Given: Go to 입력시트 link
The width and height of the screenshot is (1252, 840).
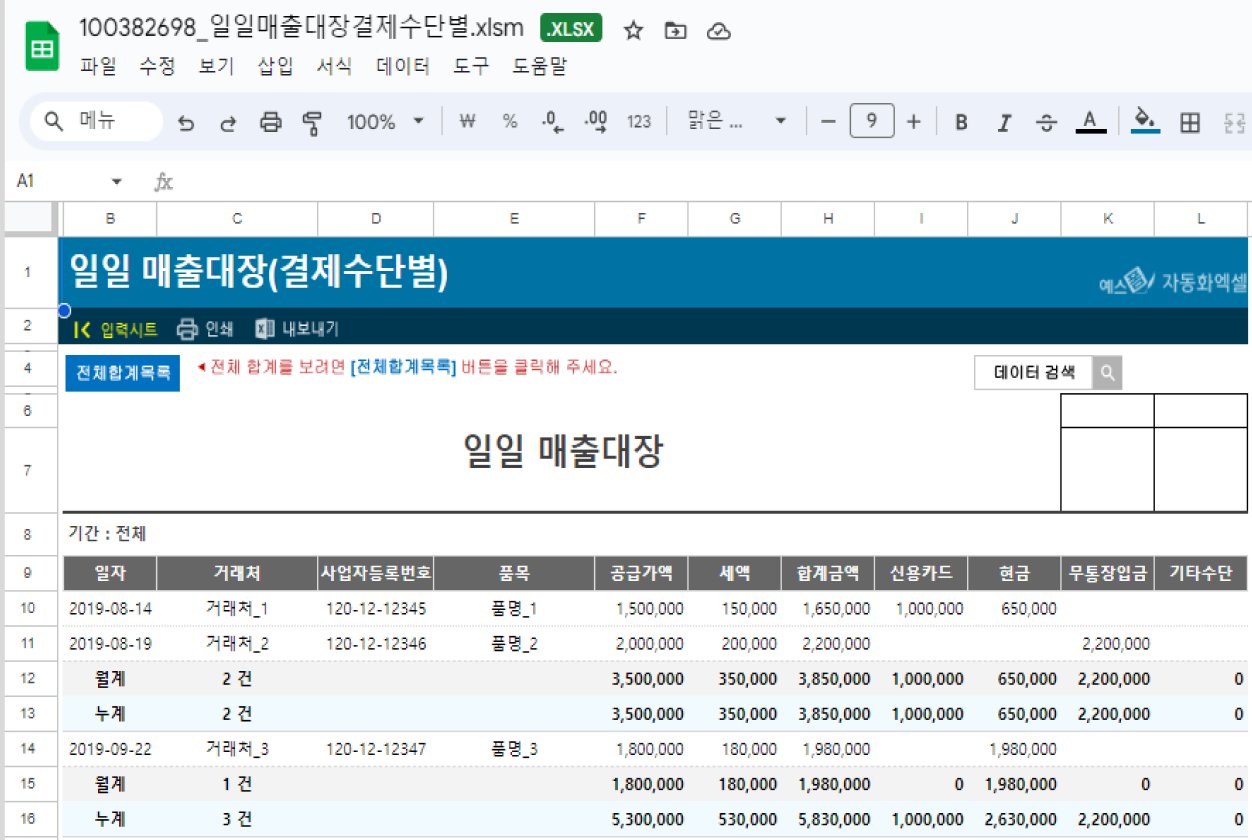Looking at the screenshot, I should (x=116, y=328).
